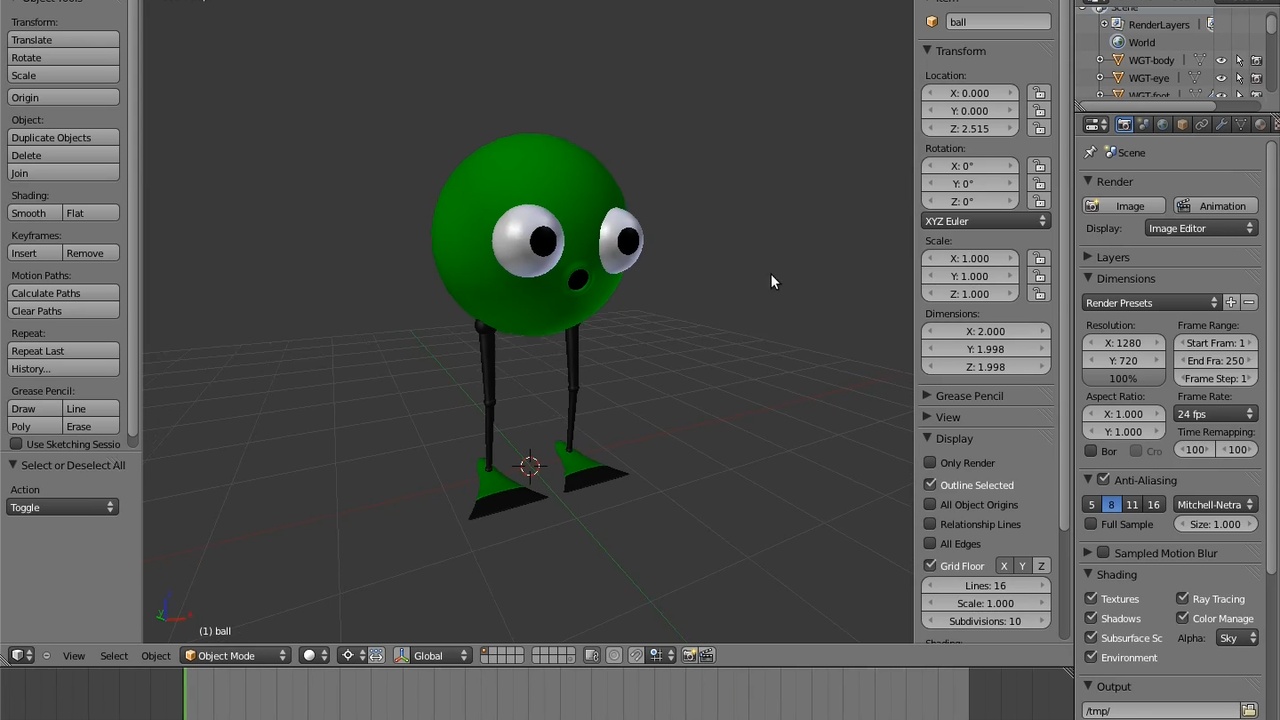
Task: Open the World properties tab icon
Action: click(x=1163, y=125)
